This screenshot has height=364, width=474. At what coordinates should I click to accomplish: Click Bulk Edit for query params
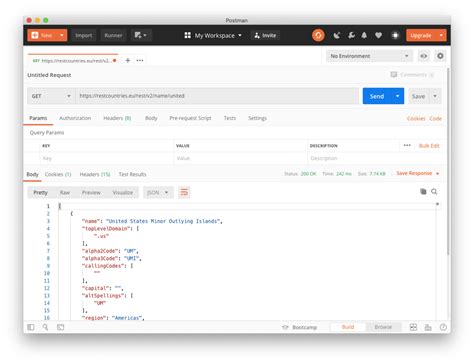(429, 146)
